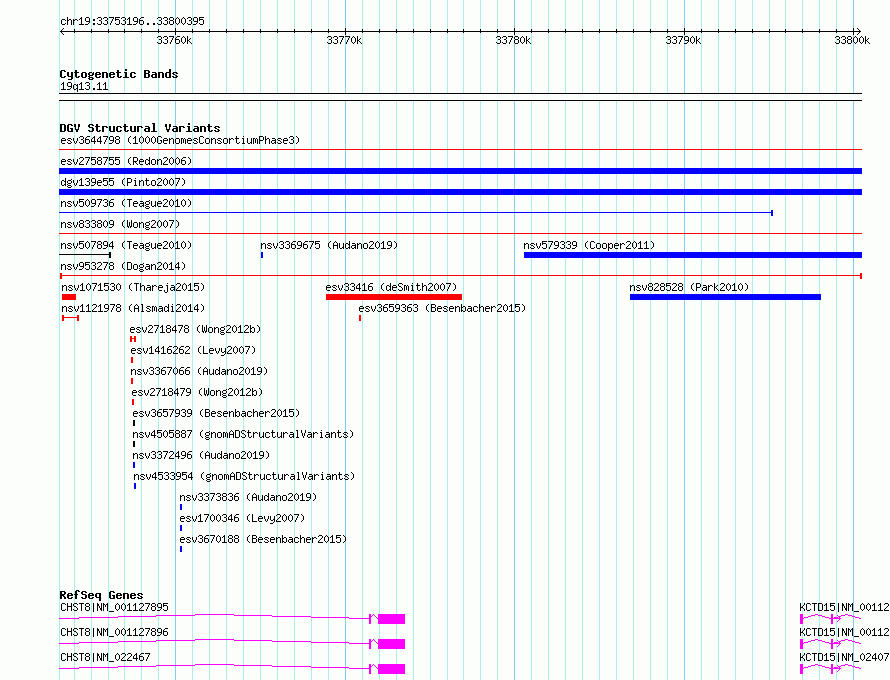Open the nsv953278 (Dogan2014) label
The width and height of the screenshot is (890, 680).
point(123,266)
